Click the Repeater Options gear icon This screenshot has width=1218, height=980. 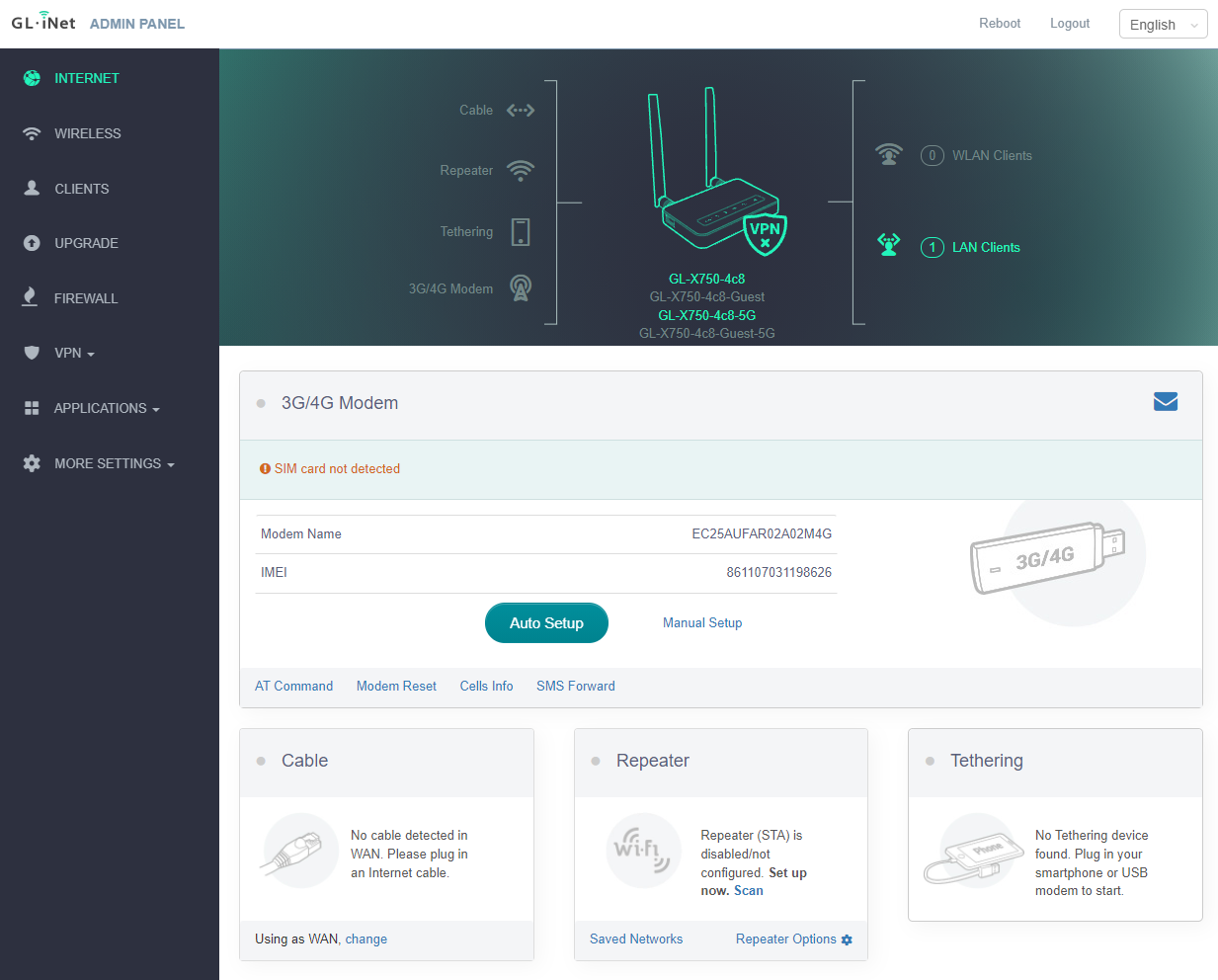[x=847, y=939]
